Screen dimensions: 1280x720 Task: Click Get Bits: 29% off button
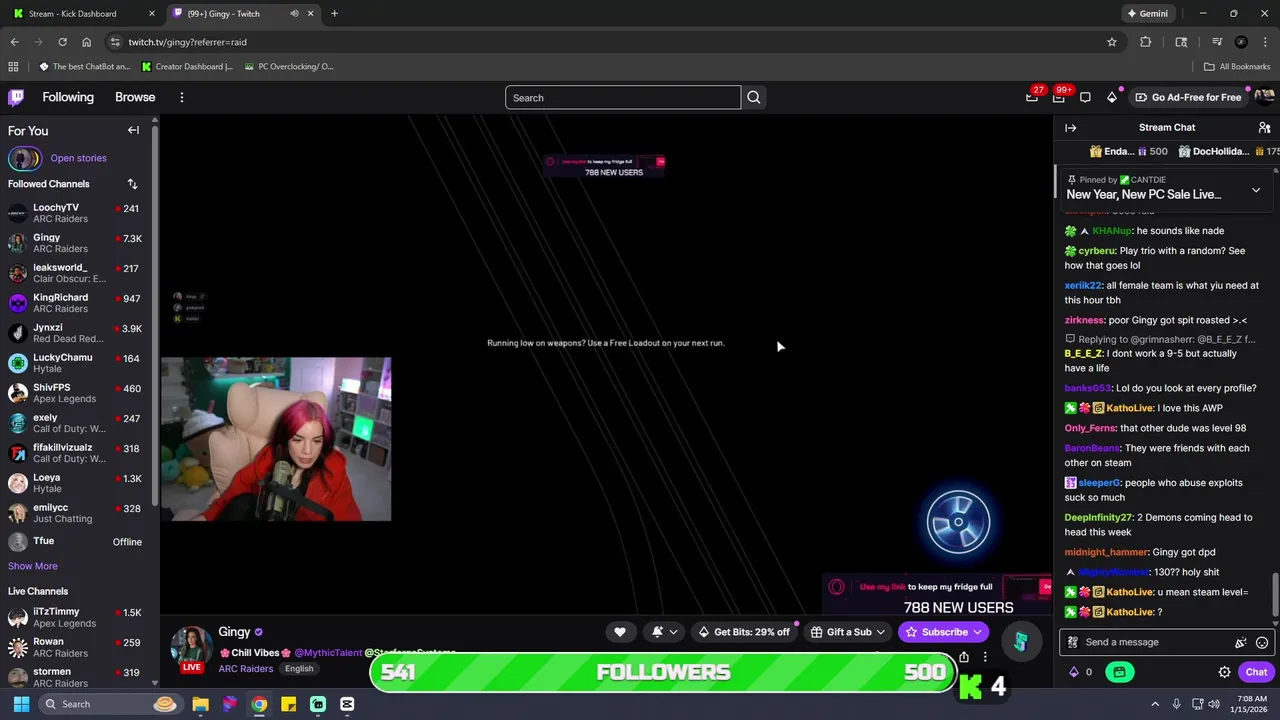743,632
